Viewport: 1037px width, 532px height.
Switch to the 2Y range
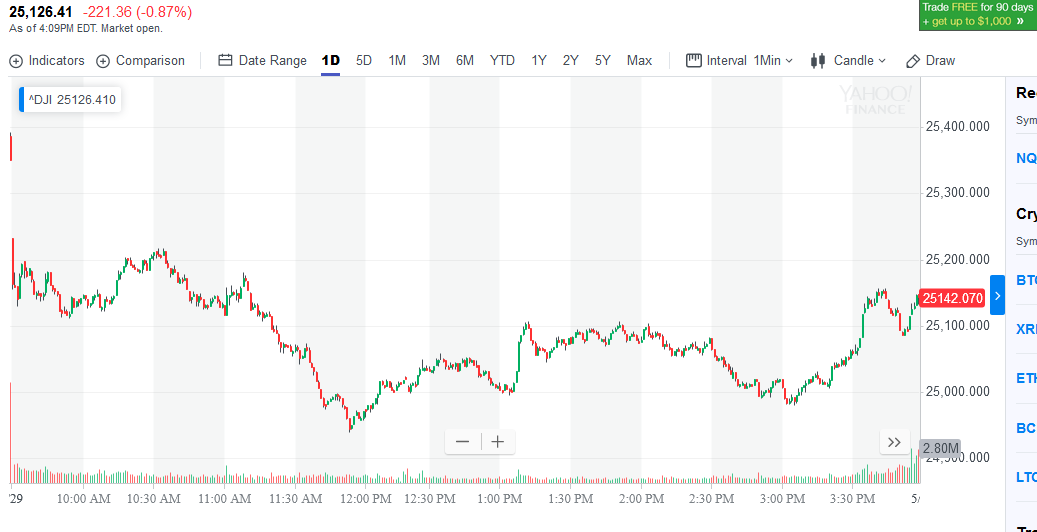pos(571,61)
